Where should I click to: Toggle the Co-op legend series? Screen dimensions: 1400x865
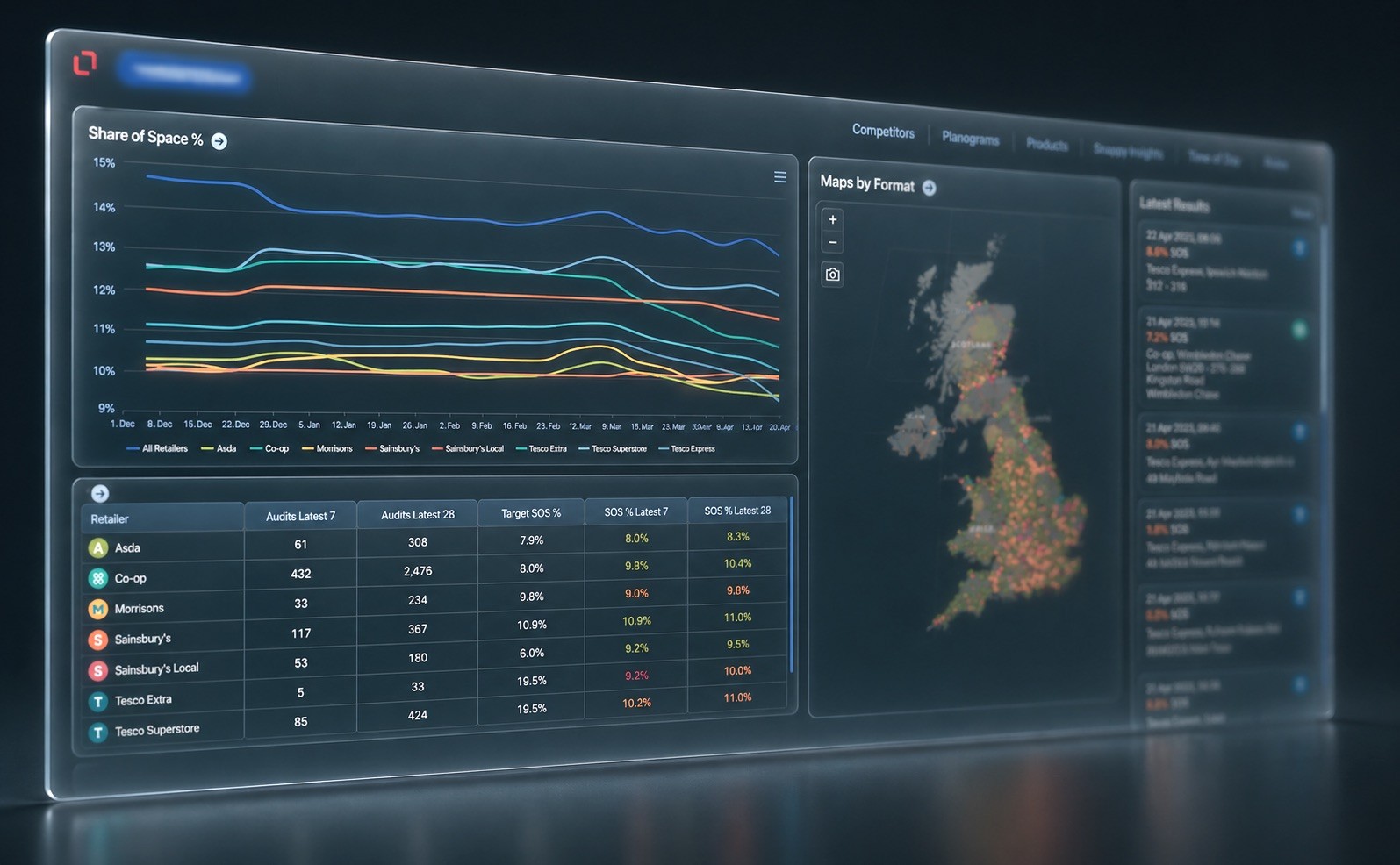click(269, 448)
